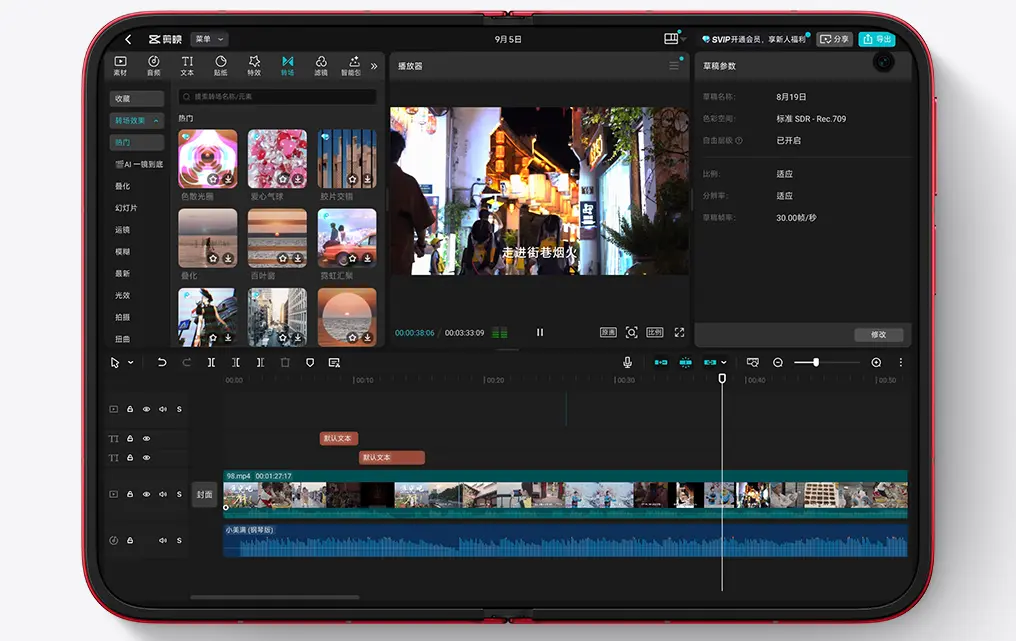Toggle visibility of main video track
This screenshot has width=1016, height=641.
(x=146, y=494)
